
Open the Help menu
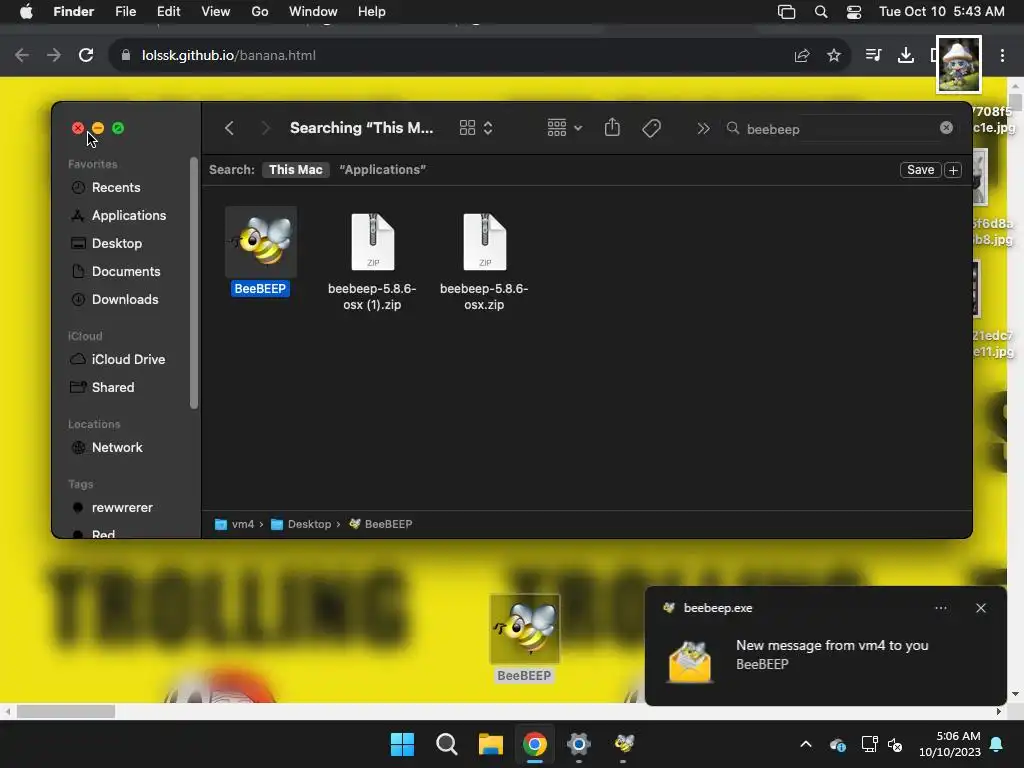point(372,12)
